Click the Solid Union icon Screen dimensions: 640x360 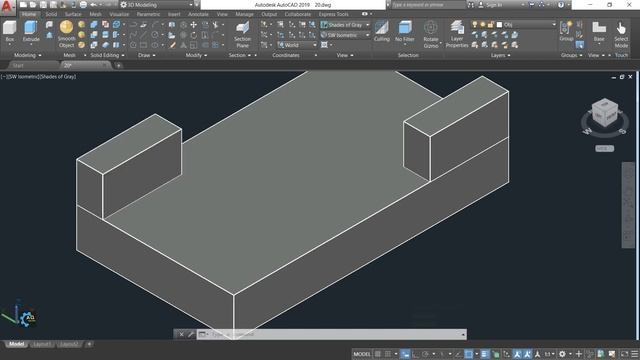pos(93,25)
